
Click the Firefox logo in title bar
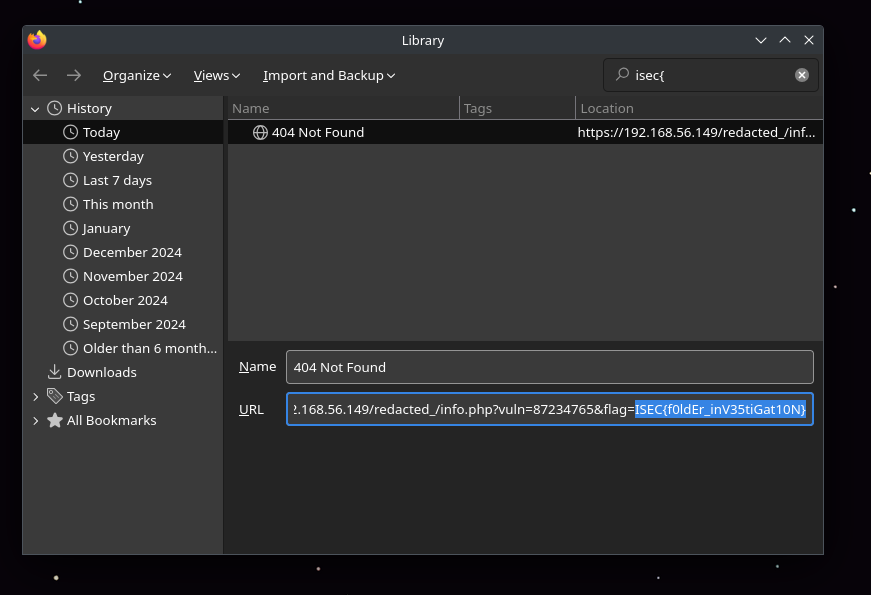38,40
